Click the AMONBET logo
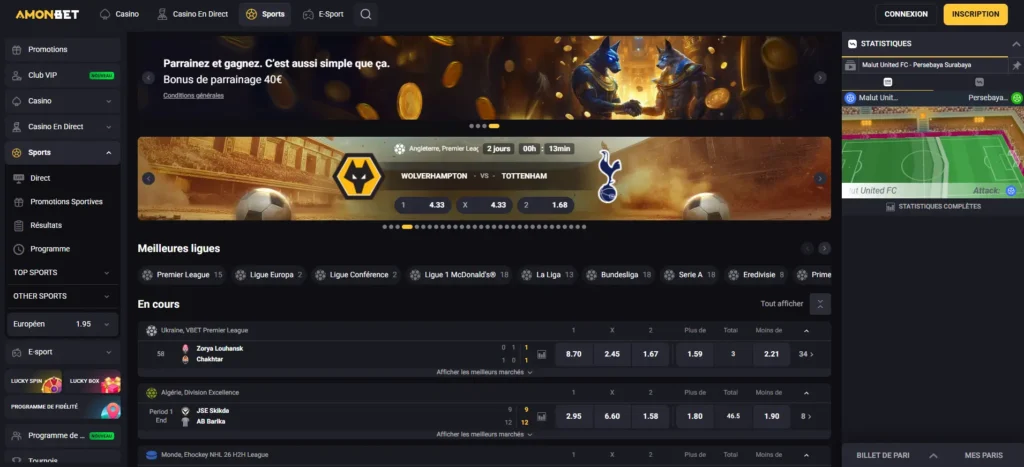1024x467 pixels. (47, 14)
